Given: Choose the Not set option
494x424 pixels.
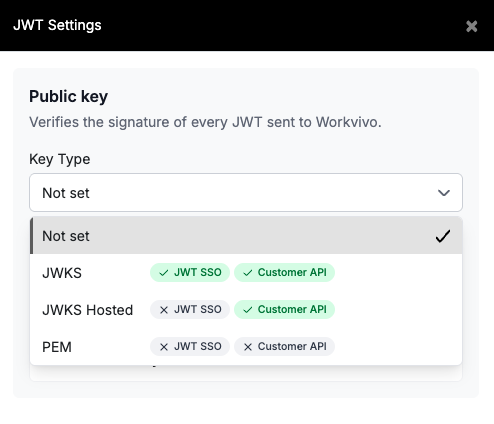Looking at the screenshot, I should [246, 236].
